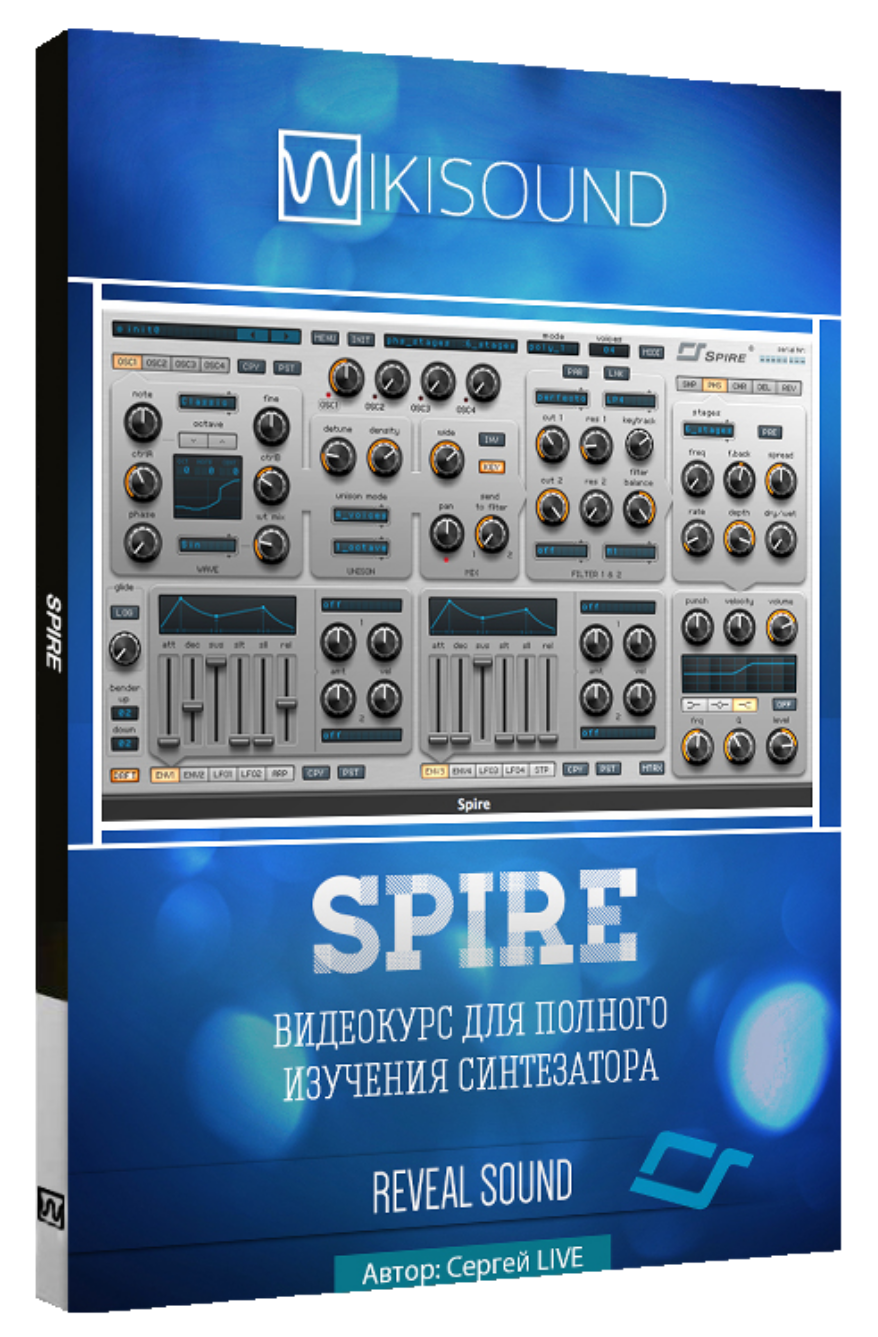Toggle the KEY button in Mix section

tap(491, 466)
